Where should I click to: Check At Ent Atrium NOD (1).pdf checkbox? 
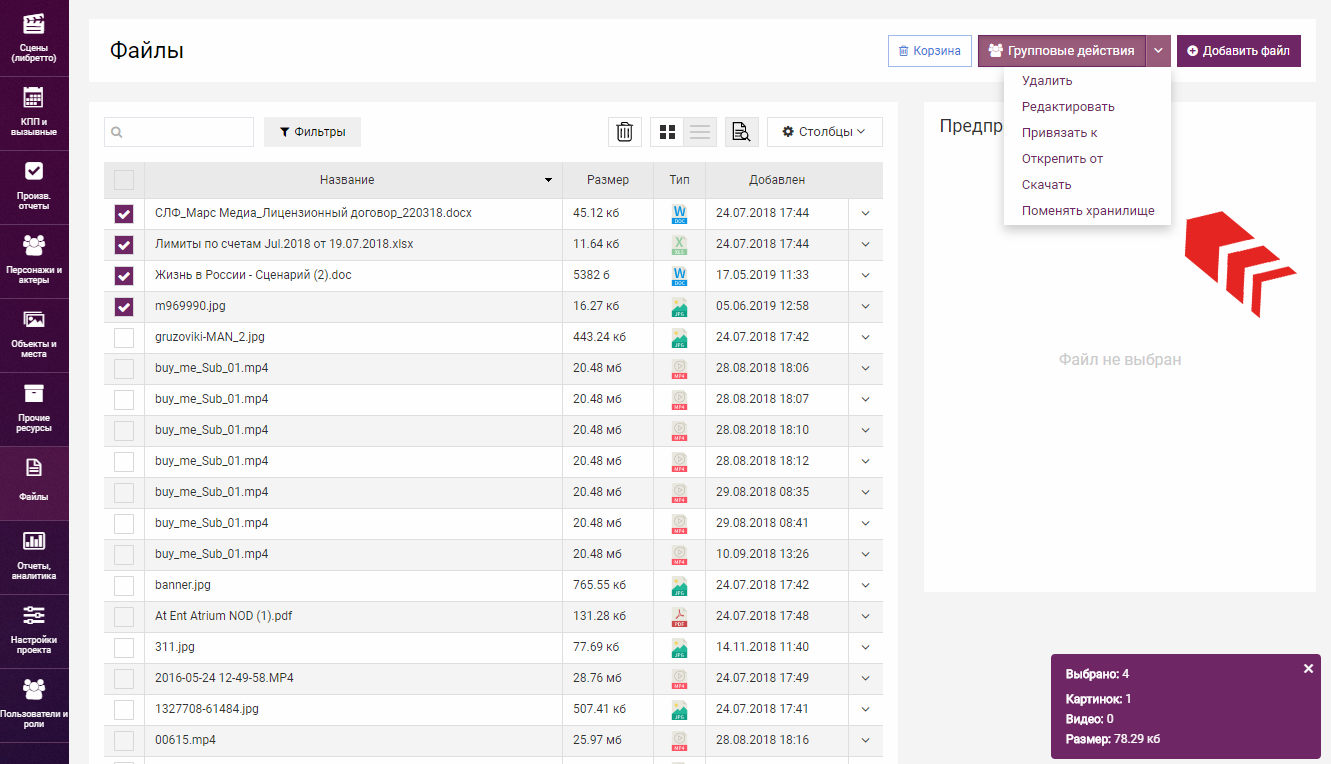tap(124, 616)
